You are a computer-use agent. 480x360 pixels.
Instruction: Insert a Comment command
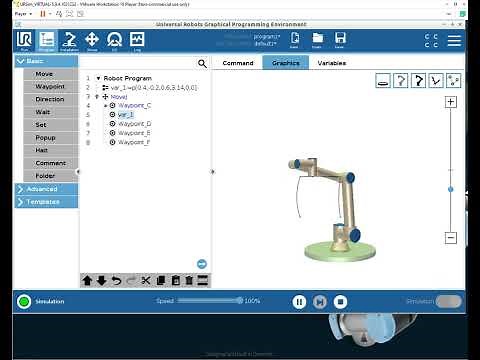[x=51, y=163]
